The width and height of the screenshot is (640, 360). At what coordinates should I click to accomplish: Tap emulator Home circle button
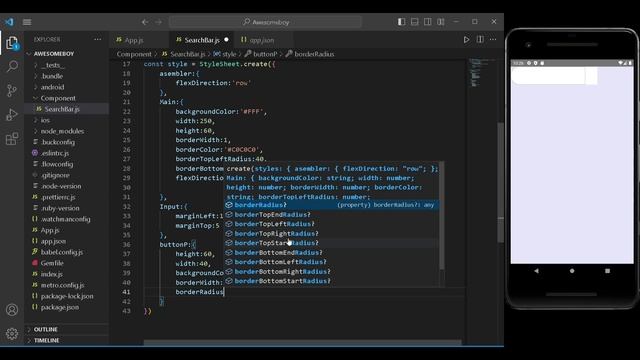click(x=572, y=271)
